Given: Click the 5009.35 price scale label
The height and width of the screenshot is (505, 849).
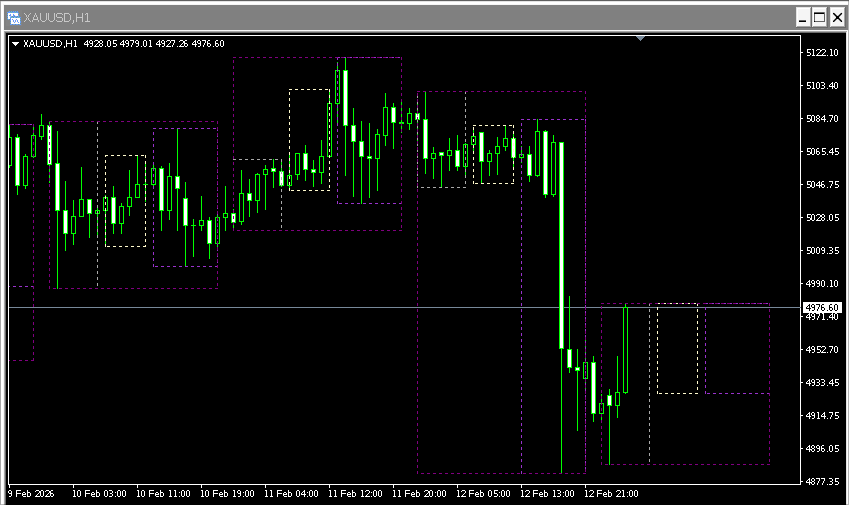Looking at the screenshot, I should point(822,251).
